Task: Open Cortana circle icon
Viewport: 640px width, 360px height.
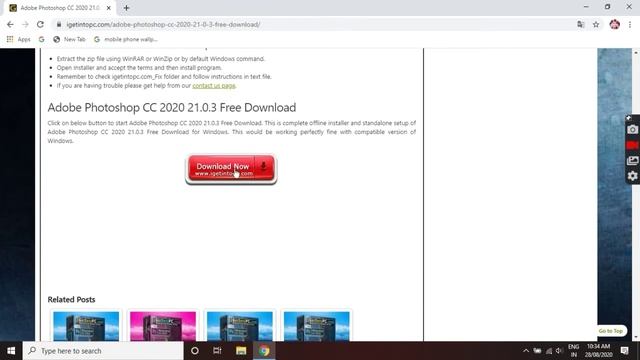Action: pos(195,351)
